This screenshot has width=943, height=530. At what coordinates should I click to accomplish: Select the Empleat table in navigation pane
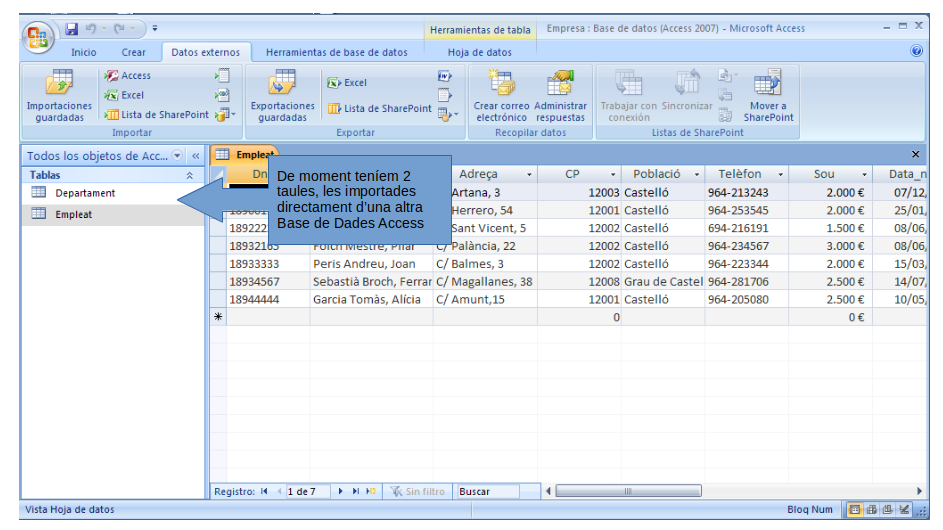(x=113, y=215)
